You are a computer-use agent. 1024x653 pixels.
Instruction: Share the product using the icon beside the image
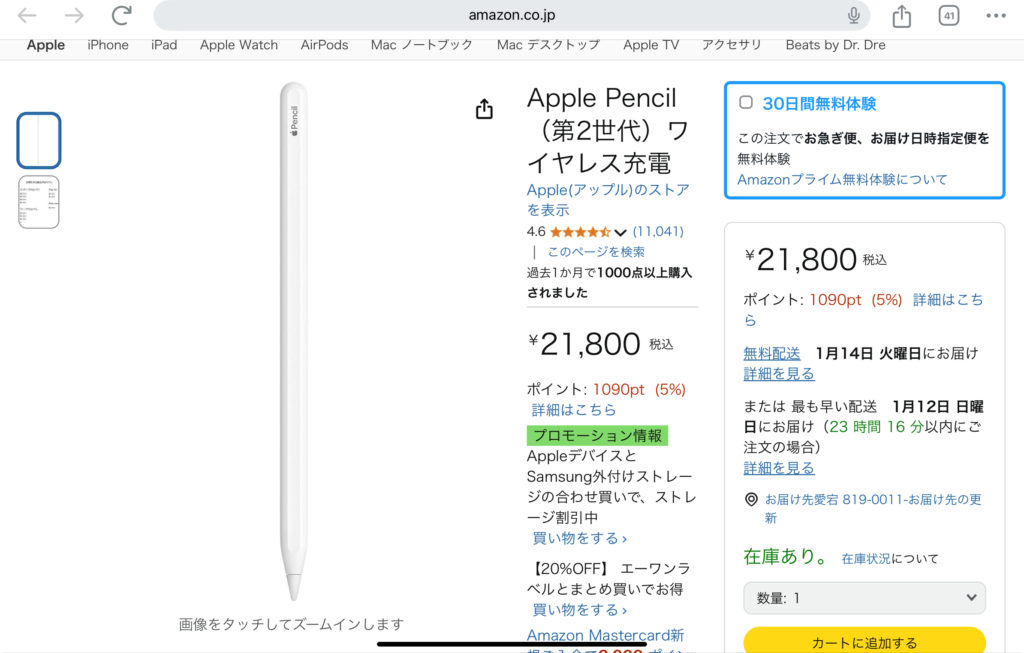pyautogui.click(x=484, y=109)
